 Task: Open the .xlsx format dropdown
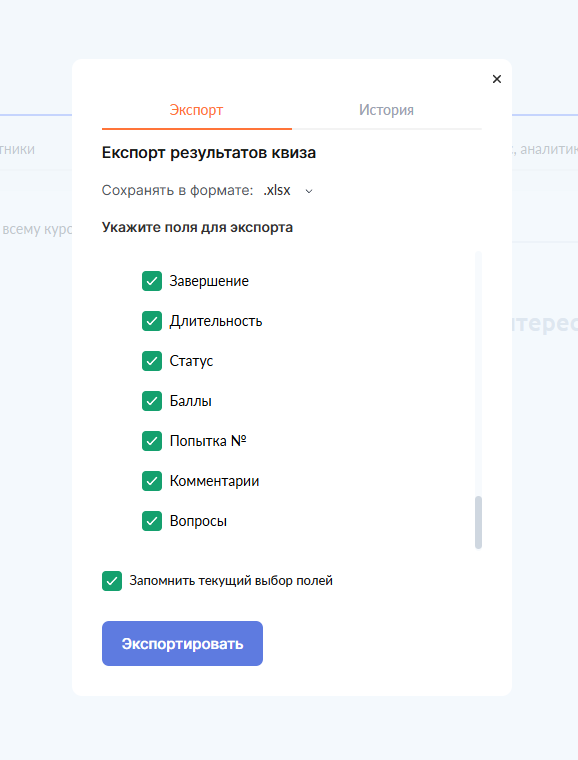pyautogui.click(x=288, y=190)
